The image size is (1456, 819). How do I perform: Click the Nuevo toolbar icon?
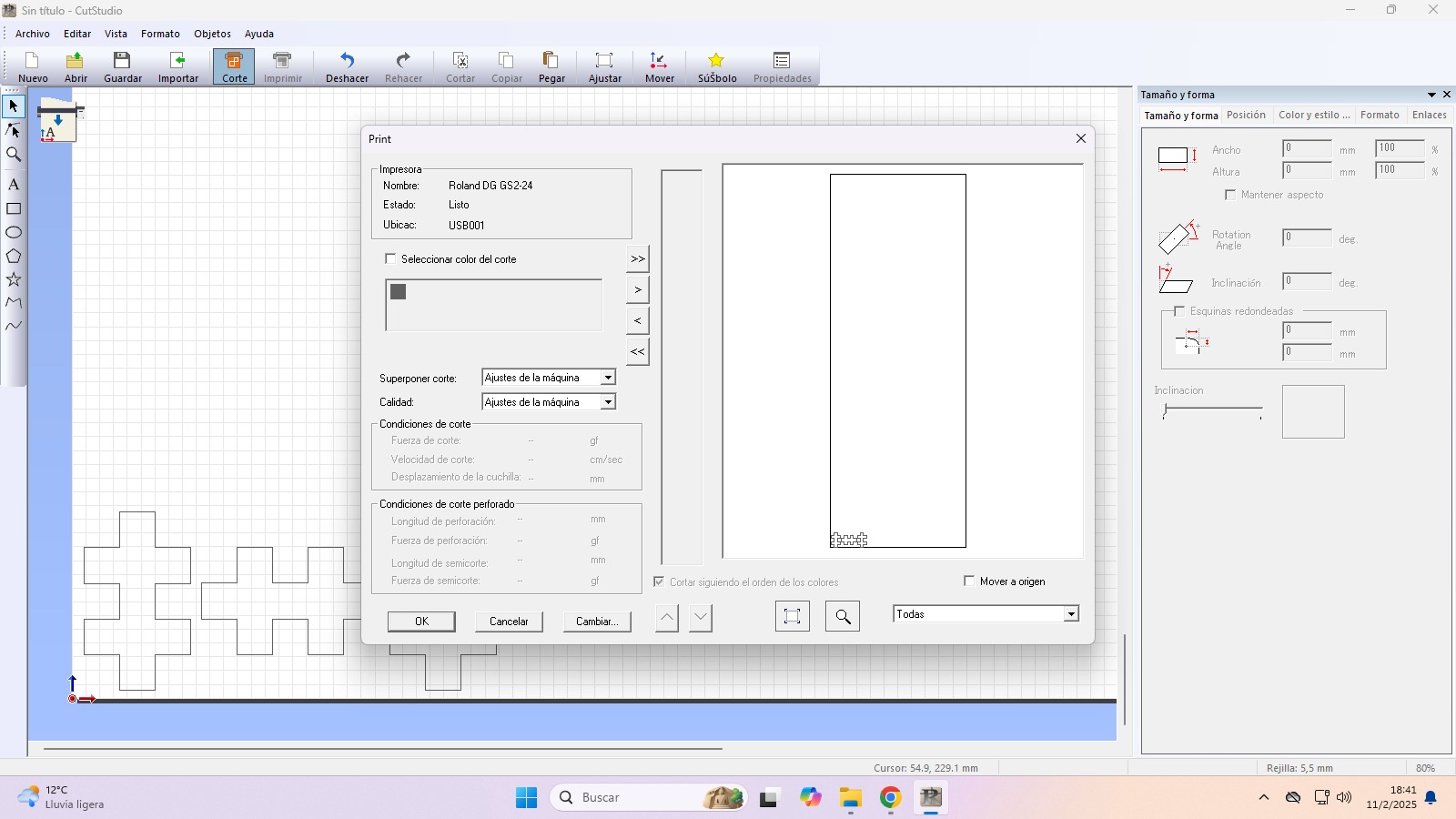(33, 66)
